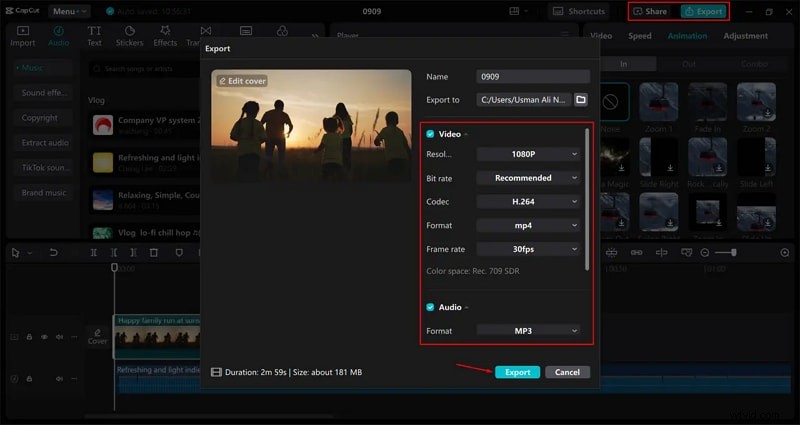800x425 pixels.
Task: Open the Stickers panel
Action: coord(129,36)
